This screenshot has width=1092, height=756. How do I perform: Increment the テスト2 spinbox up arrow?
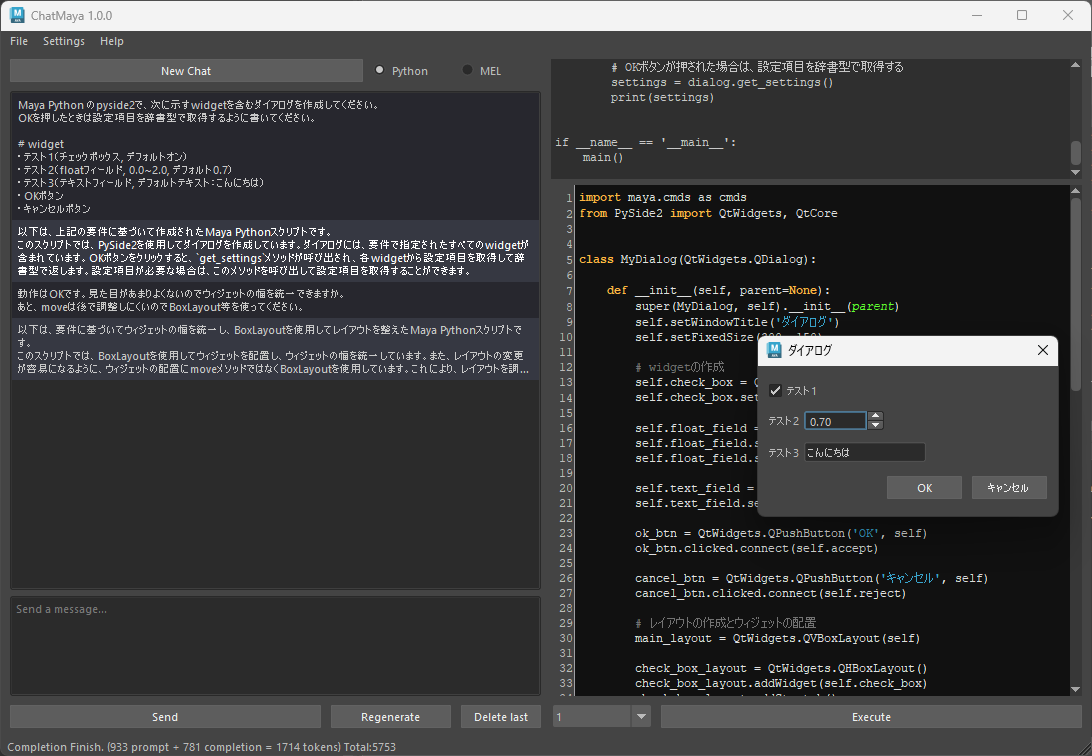(875, 416)
